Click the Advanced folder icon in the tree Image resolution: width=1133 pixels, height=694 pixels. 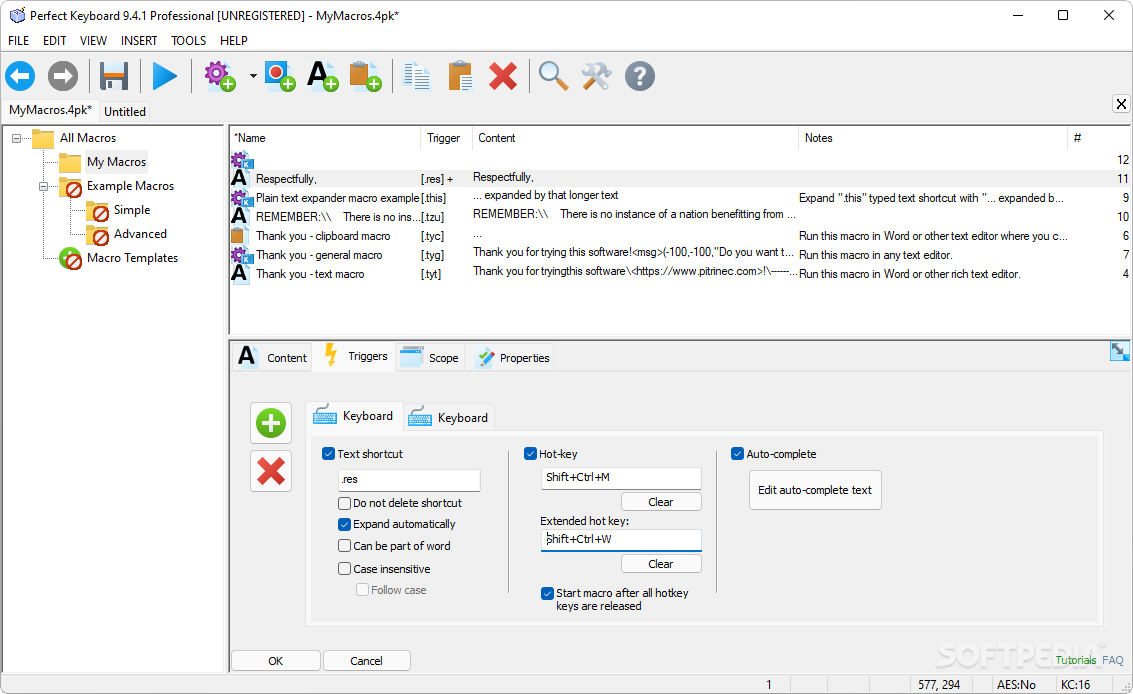pos(98,235)
